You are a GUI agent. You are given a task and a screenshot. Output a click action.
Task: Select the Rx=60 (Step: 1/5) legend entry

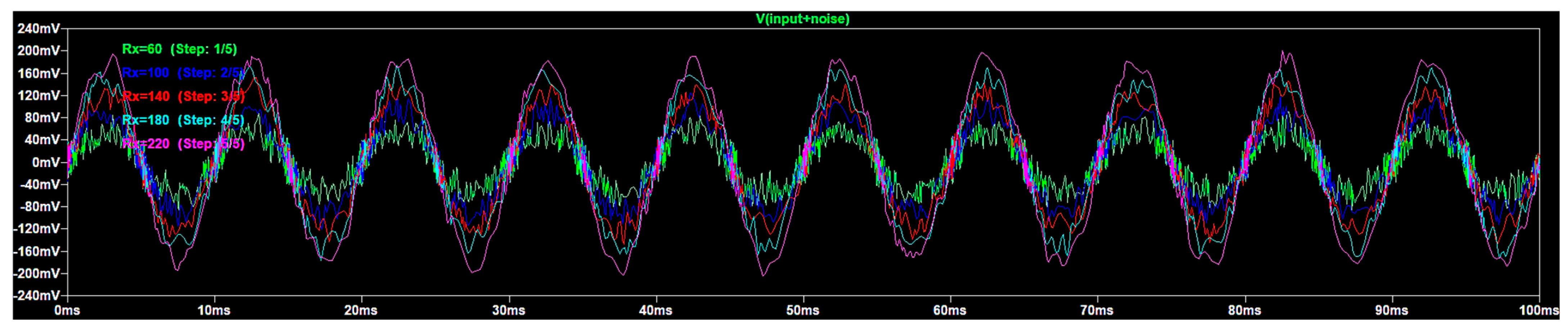click(x=180, y=49)
